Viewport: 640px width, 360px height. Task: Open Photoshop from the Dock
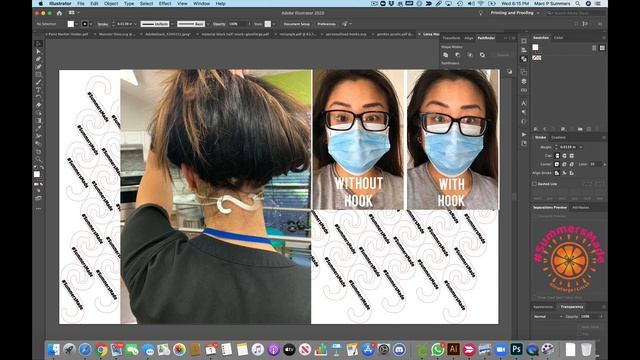tap(516, 349)
